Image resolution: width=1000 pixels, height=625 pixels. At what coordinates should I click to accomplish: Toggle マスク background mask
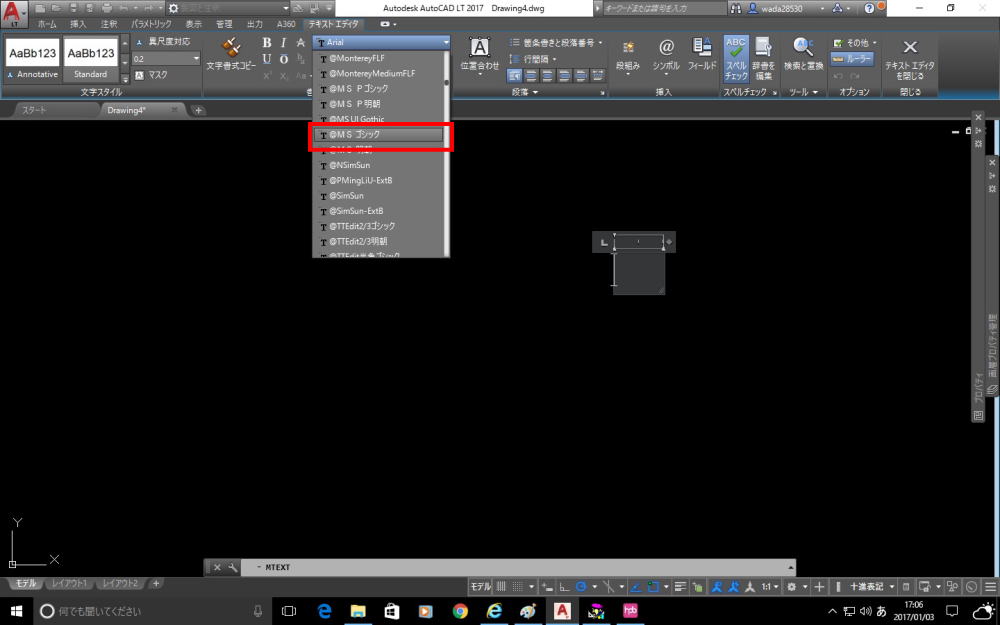pyautogui.click(x=151, y=75)
